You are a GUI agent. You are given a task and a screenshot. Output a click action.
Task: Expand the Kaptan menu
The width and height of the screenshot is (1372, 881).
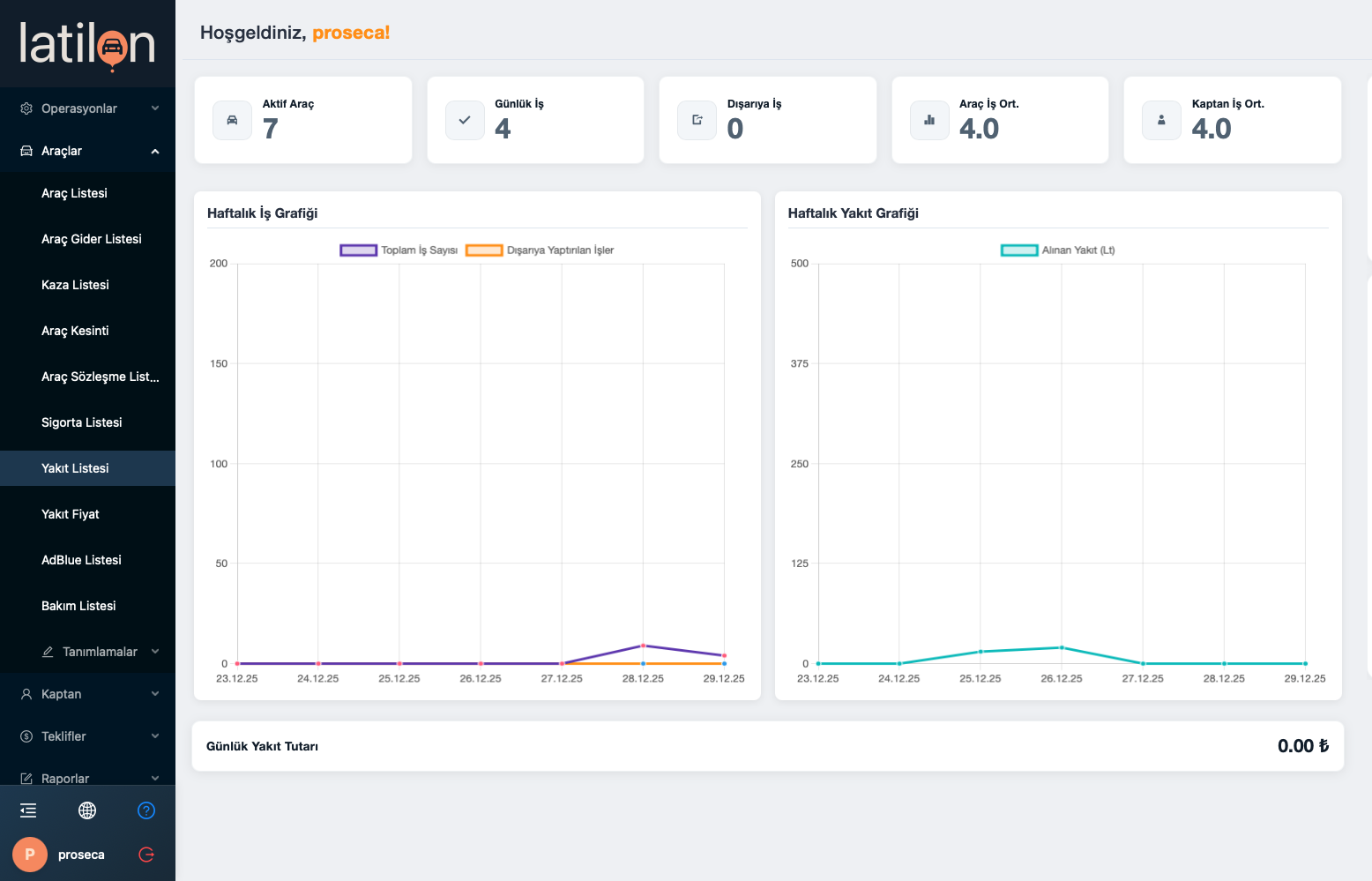click(x=87, y=694)
